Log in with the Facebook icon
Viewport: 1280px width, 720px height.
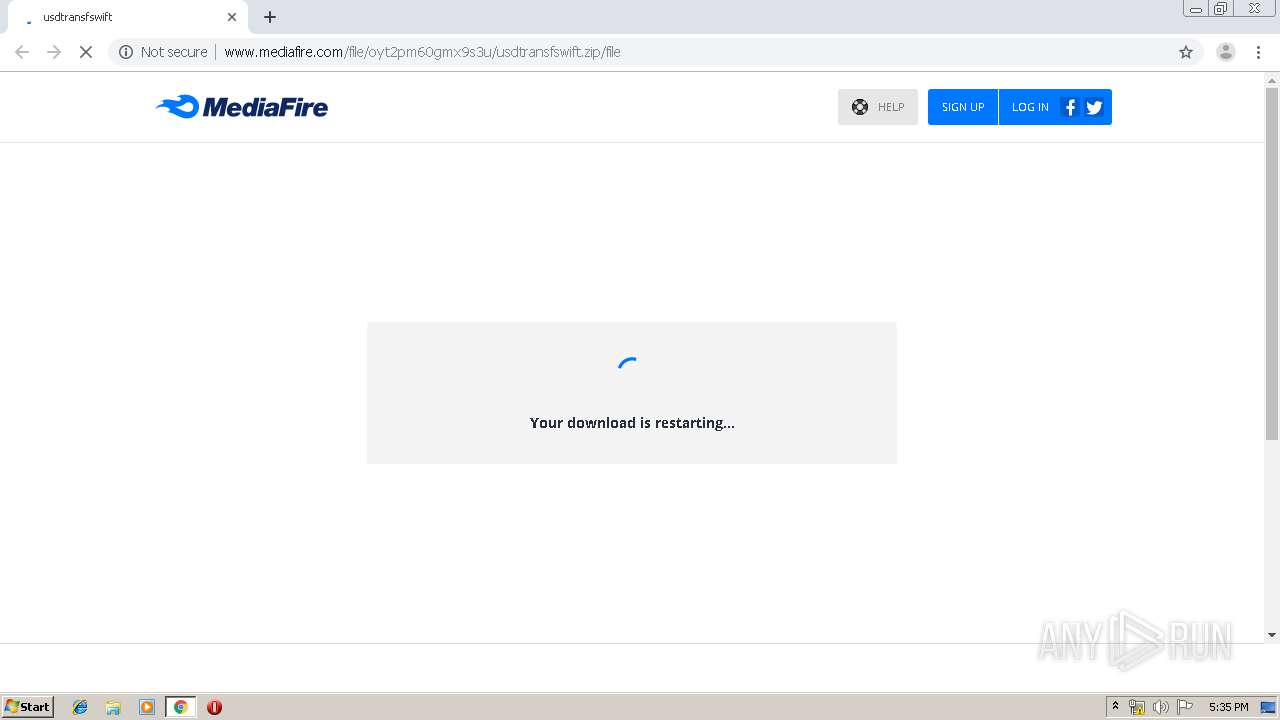pyautogui.click(x=1070, y=107)
